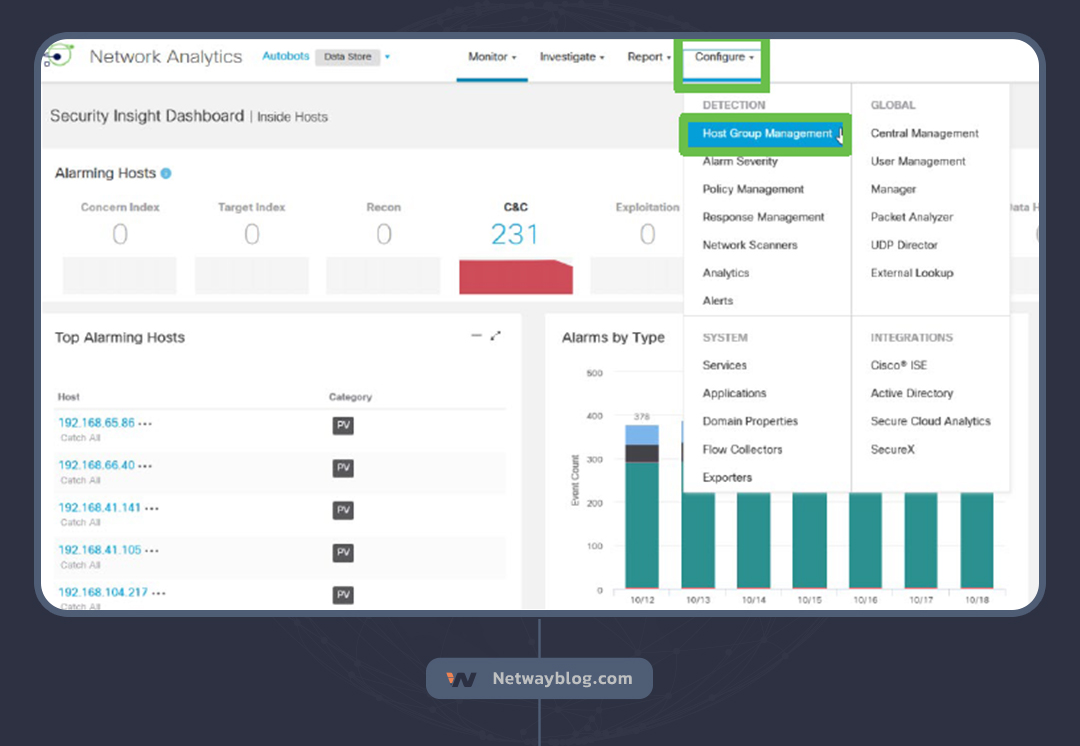Choose Policy Management in Detection section
This screenshot has width=1080, height=746.
[753, 189]
